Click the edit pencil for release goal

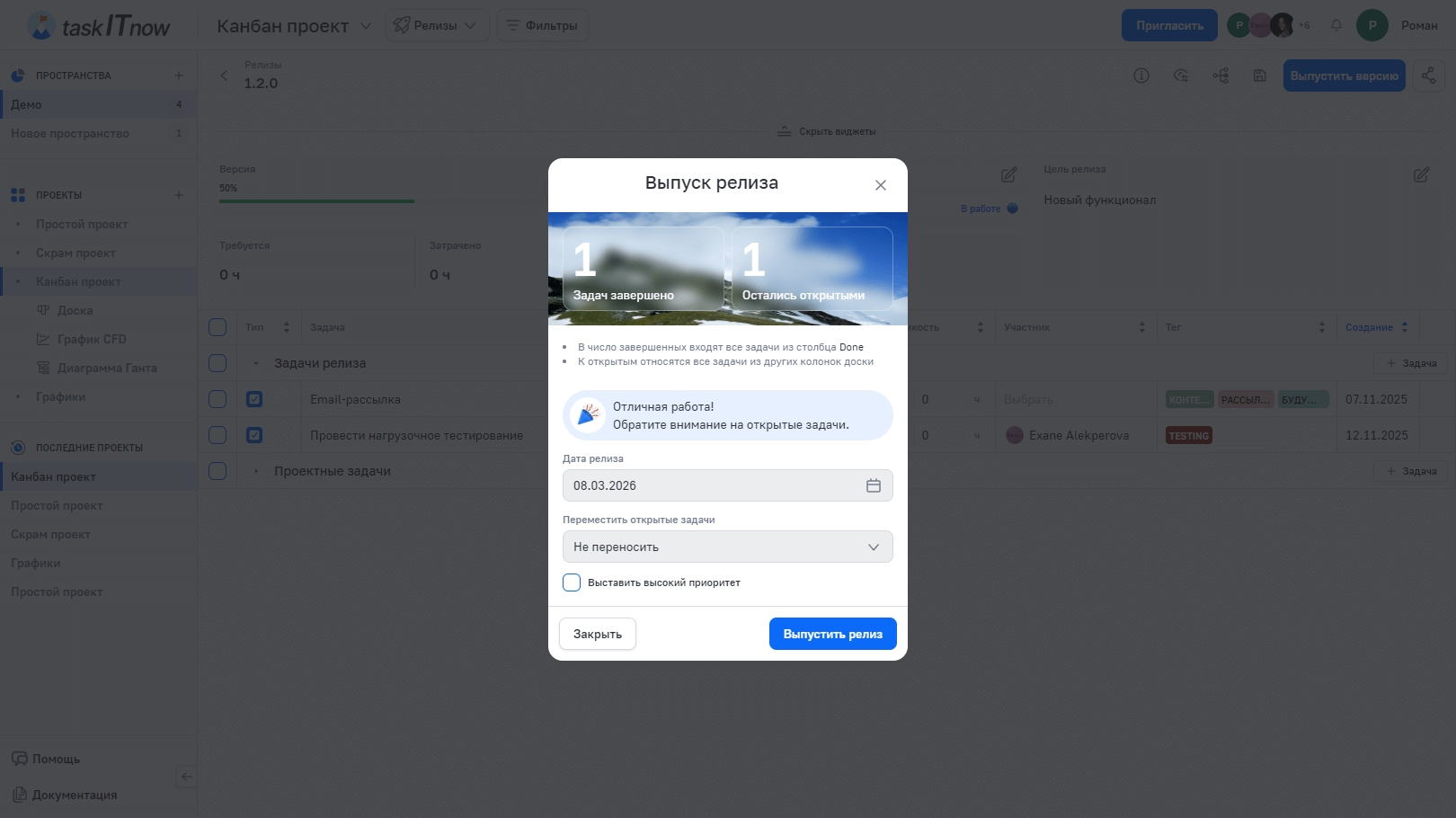pyautogui.click(x=1421, y=174)
